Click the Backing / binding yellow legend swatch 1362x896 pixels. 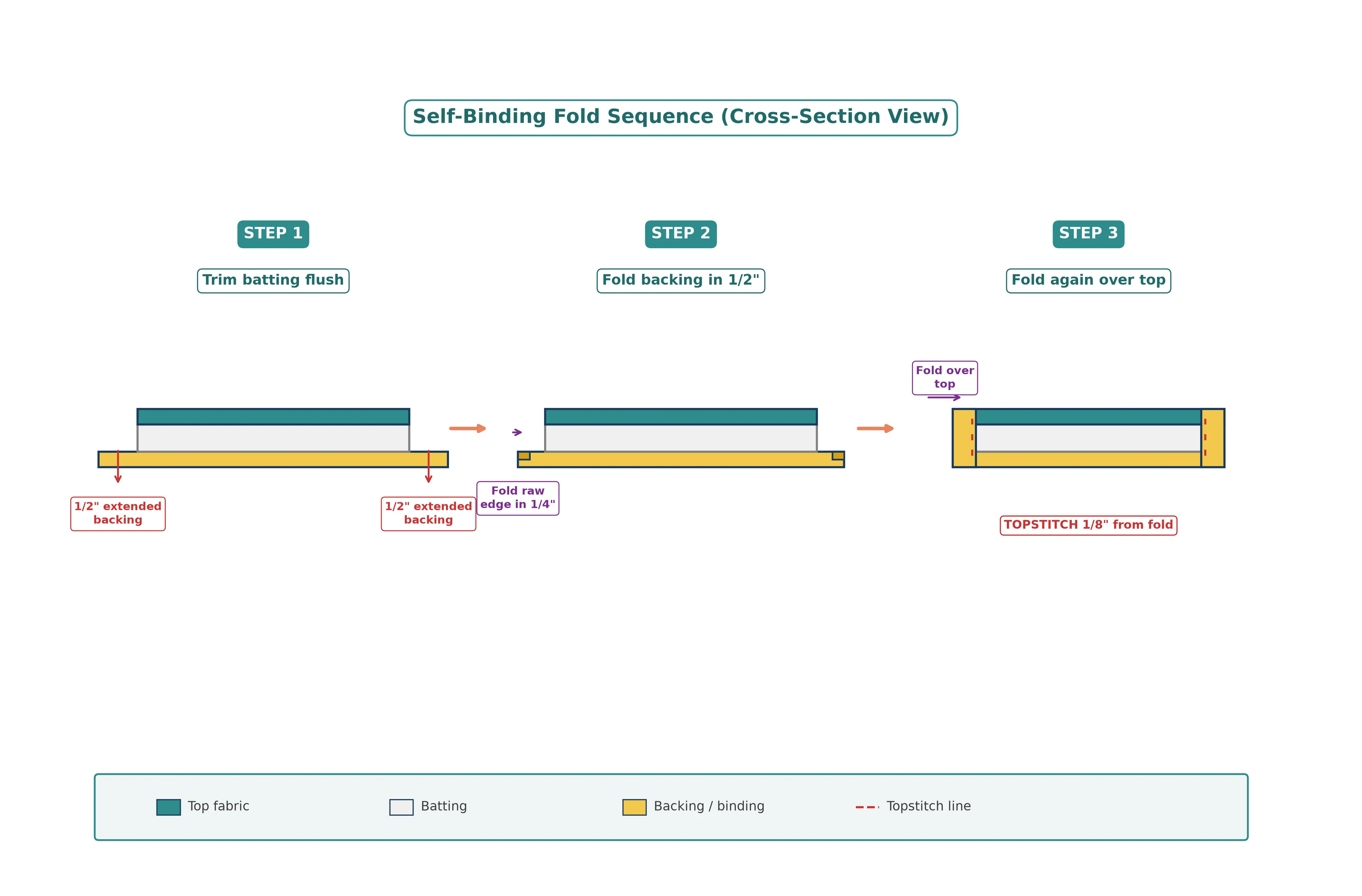click(634, 807)
